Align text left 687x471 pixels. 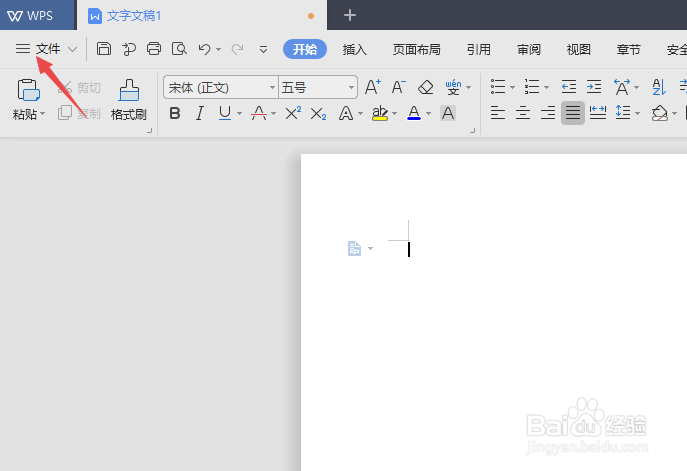point(498,113)
